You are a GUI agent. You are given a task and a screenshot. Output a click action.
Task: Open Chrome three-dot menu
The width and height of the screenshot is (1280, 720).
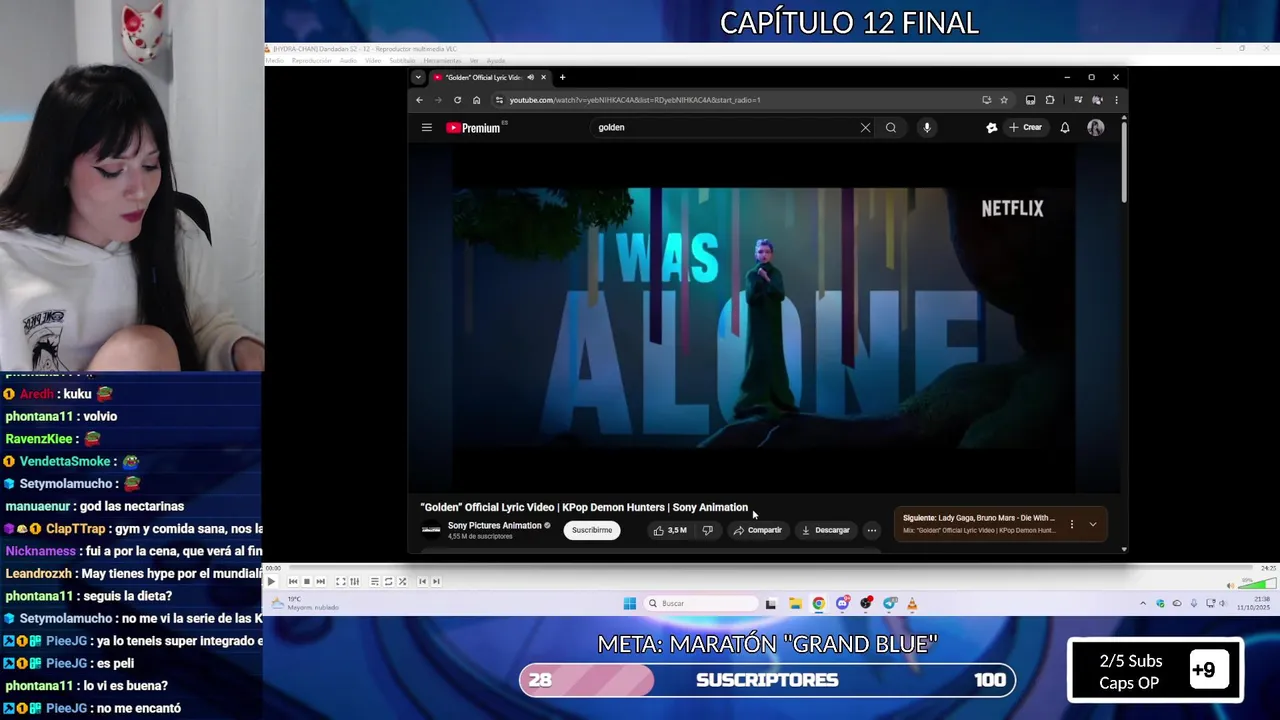coord(1116,100)
